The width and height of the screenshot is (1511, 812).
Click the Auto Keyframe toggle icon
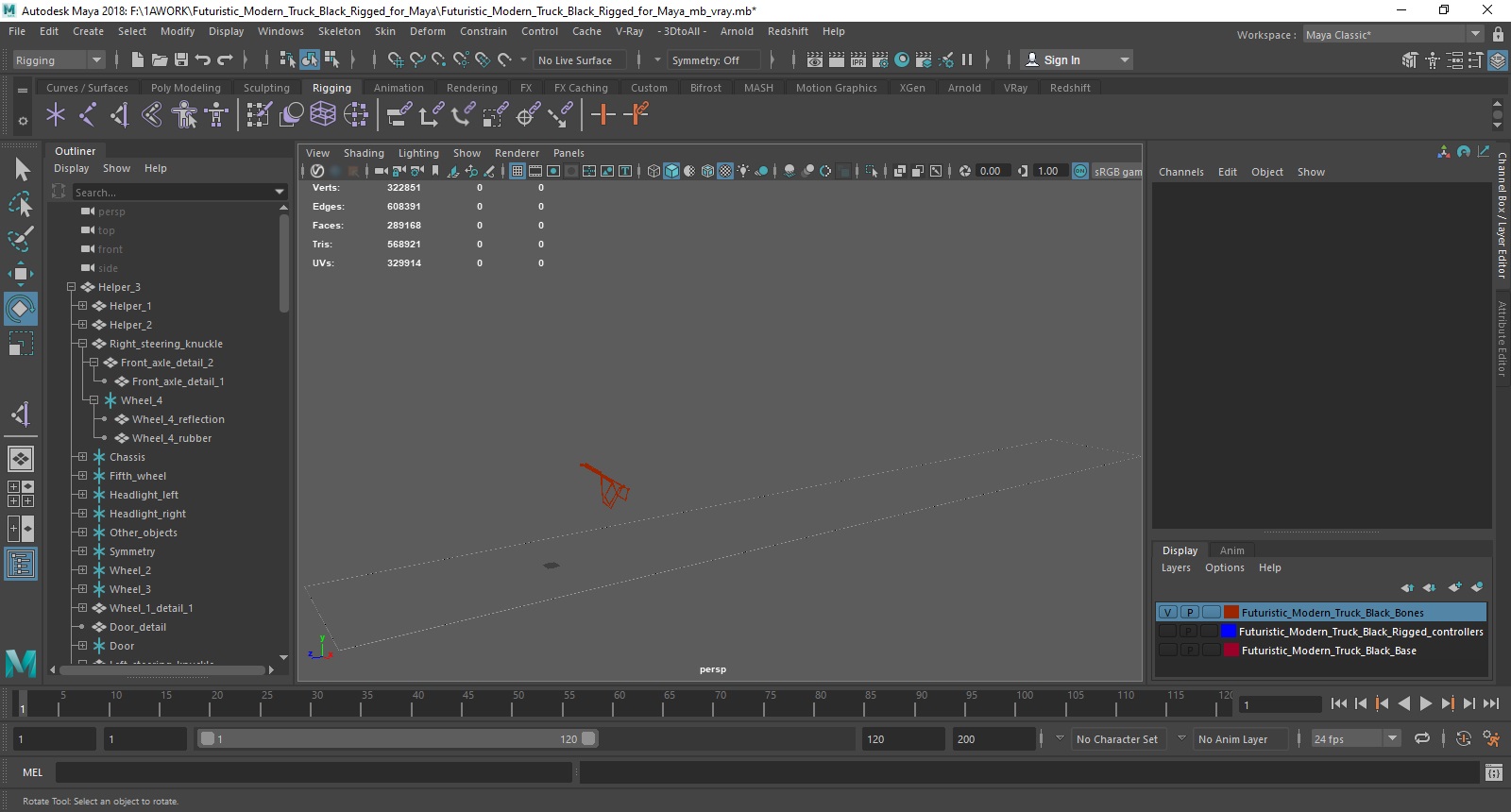[x=1463, y=739]
